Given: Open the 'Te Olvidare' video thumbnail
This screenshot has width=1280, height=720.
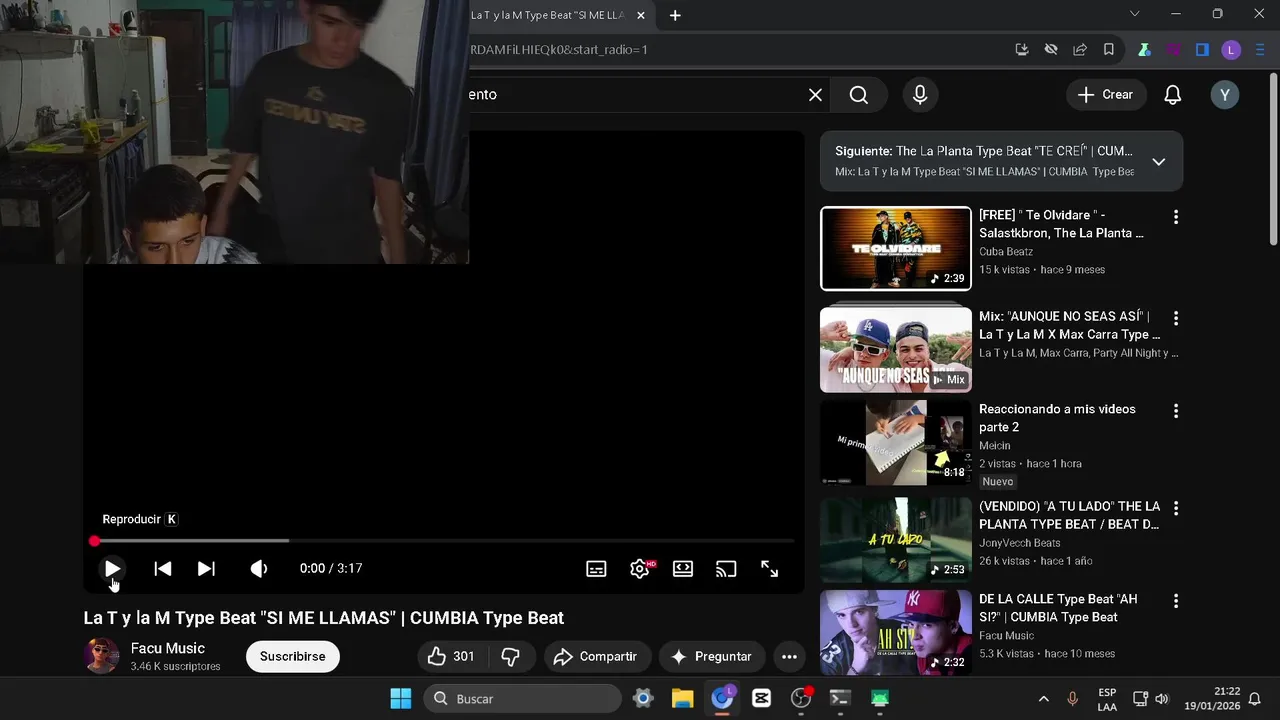Looking at the screenshot, I should (x=896, y=248).
